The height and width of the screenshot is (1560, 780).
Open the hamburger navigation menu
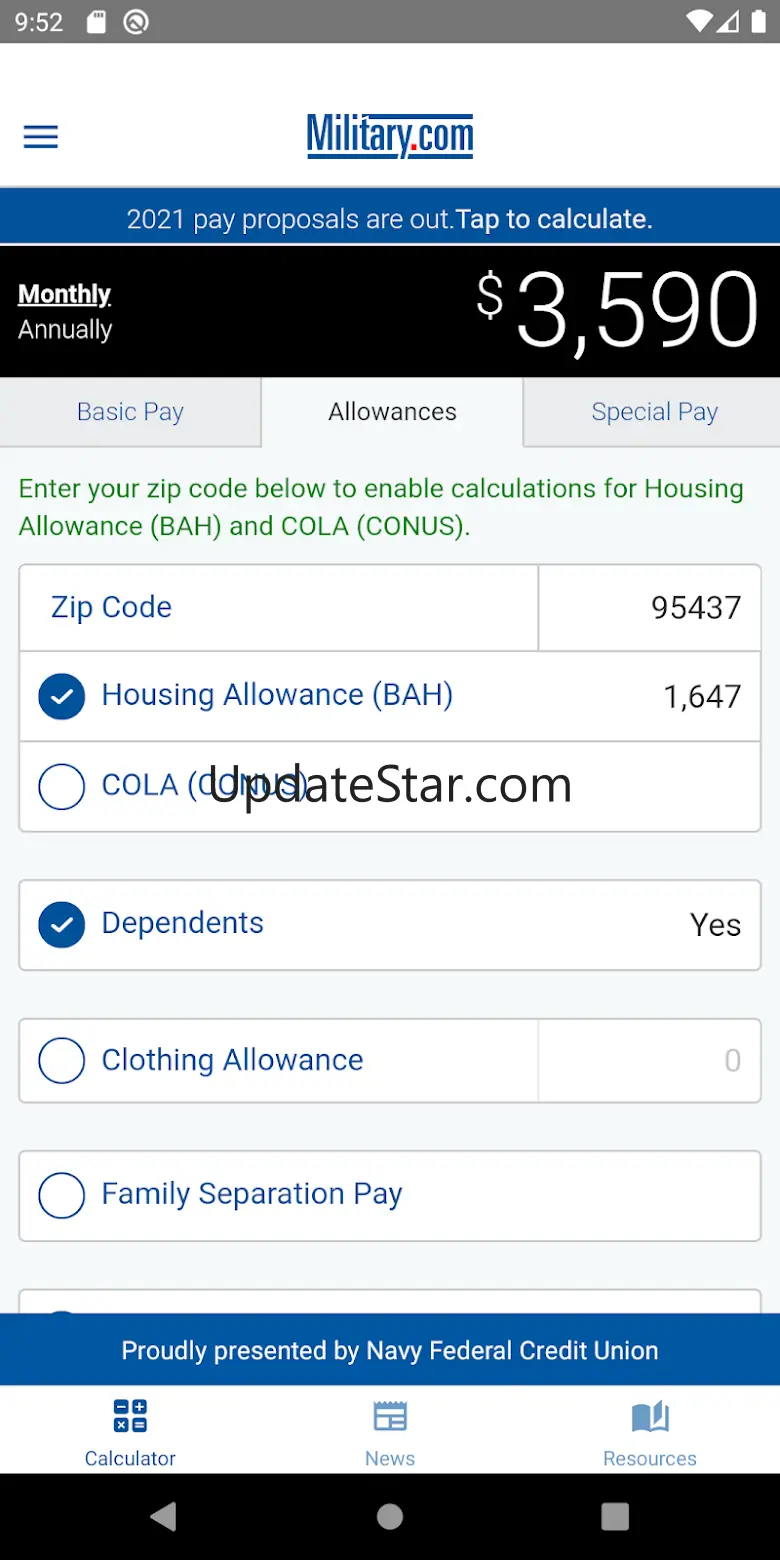click(41, 137)
